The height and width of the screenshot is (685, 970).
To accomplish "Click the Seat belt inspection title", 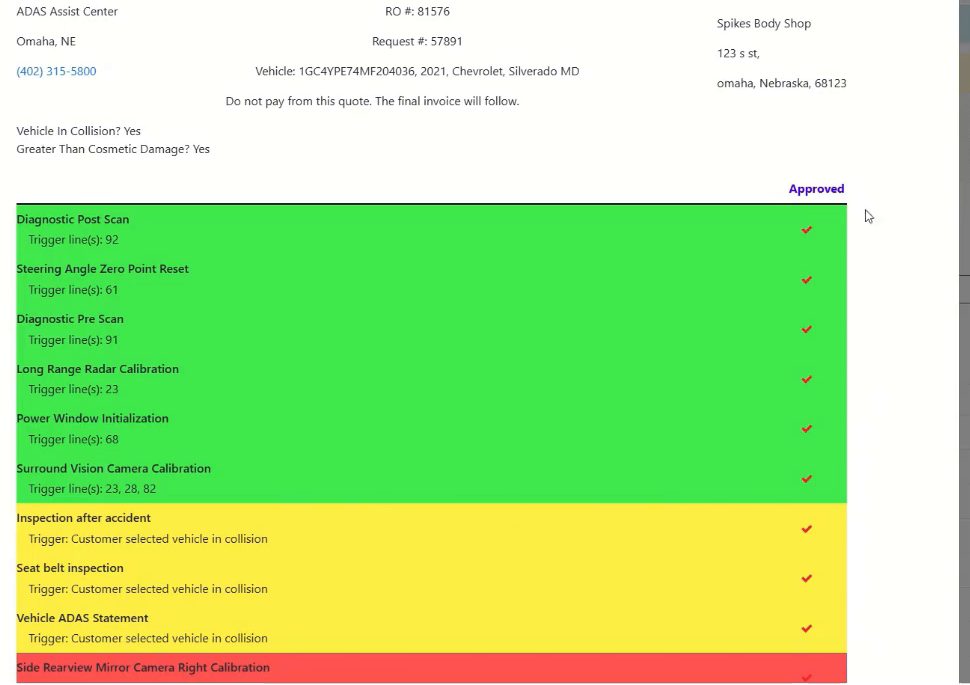I will pyautogui.click(x=70, y=568).
